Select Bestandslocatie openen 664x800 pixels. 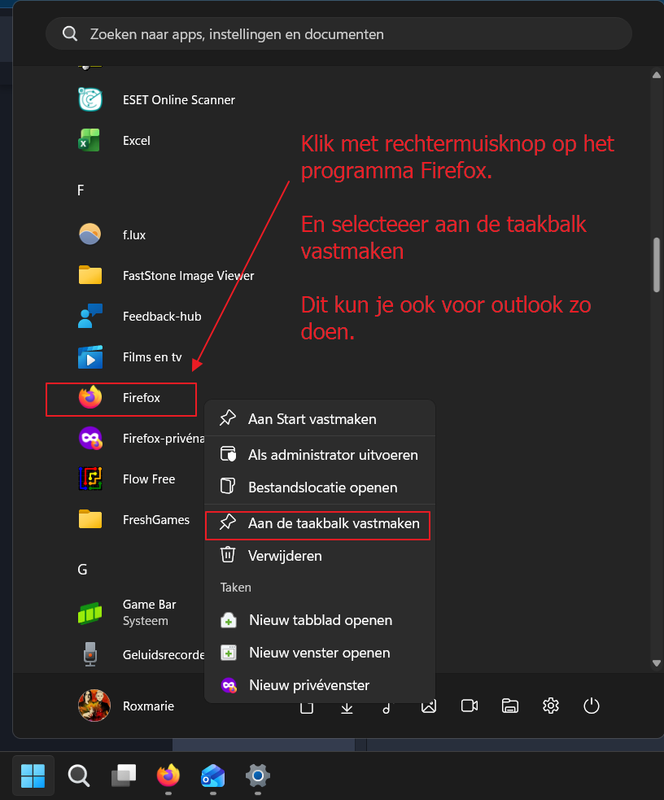(319, 487)
